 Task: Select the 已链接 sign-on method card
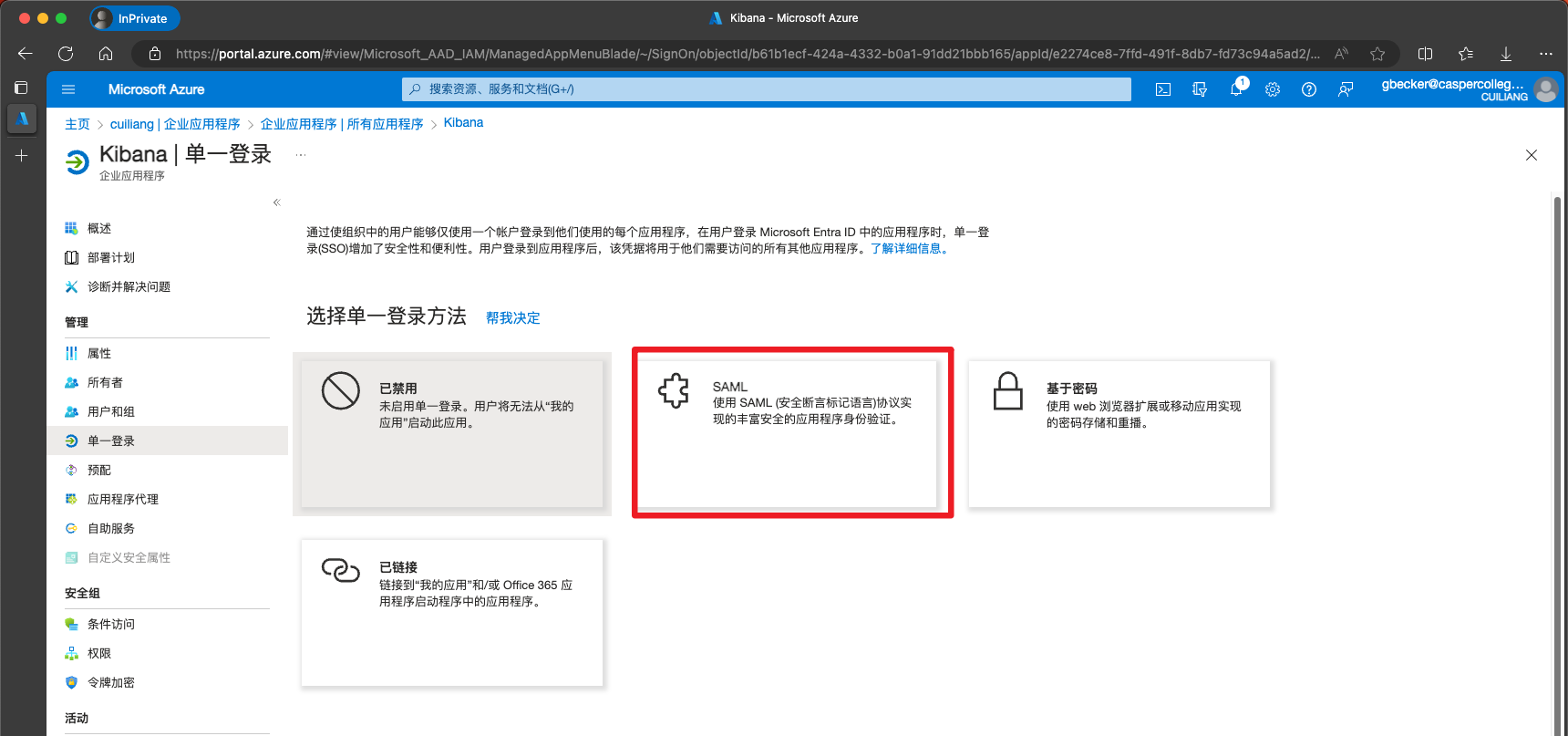pos(452,613)
